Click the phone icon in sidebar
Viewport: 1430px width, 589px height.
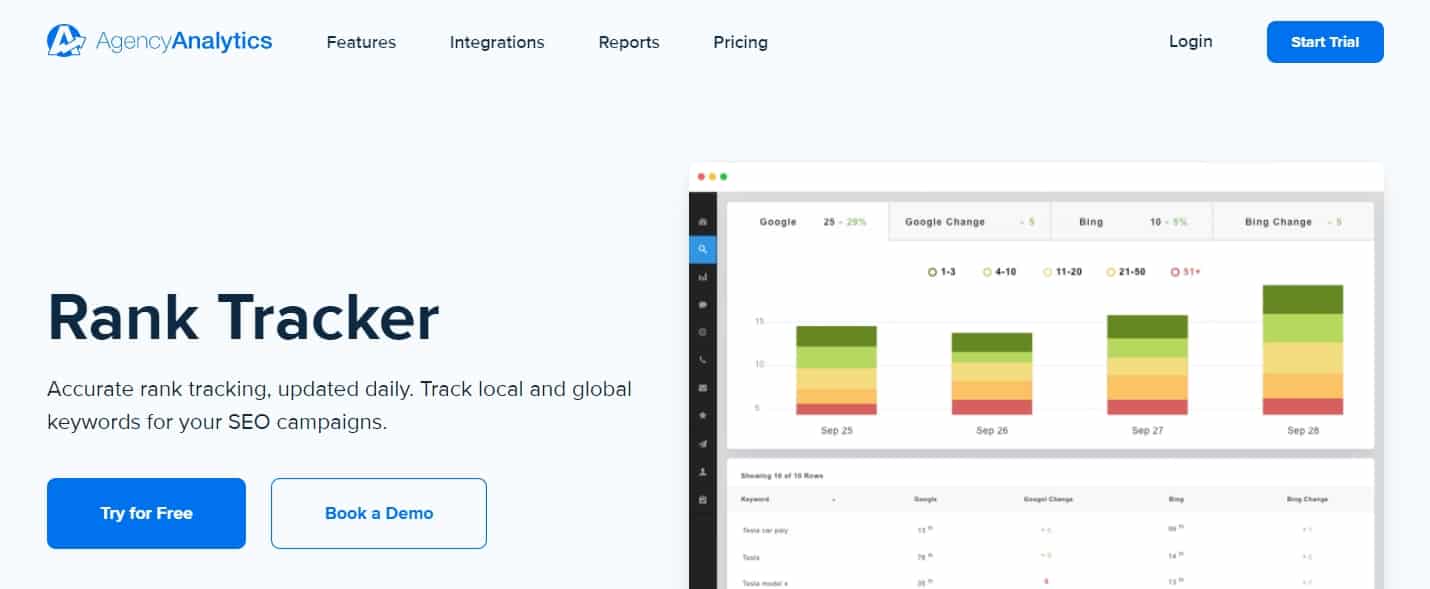pos(703,359)
